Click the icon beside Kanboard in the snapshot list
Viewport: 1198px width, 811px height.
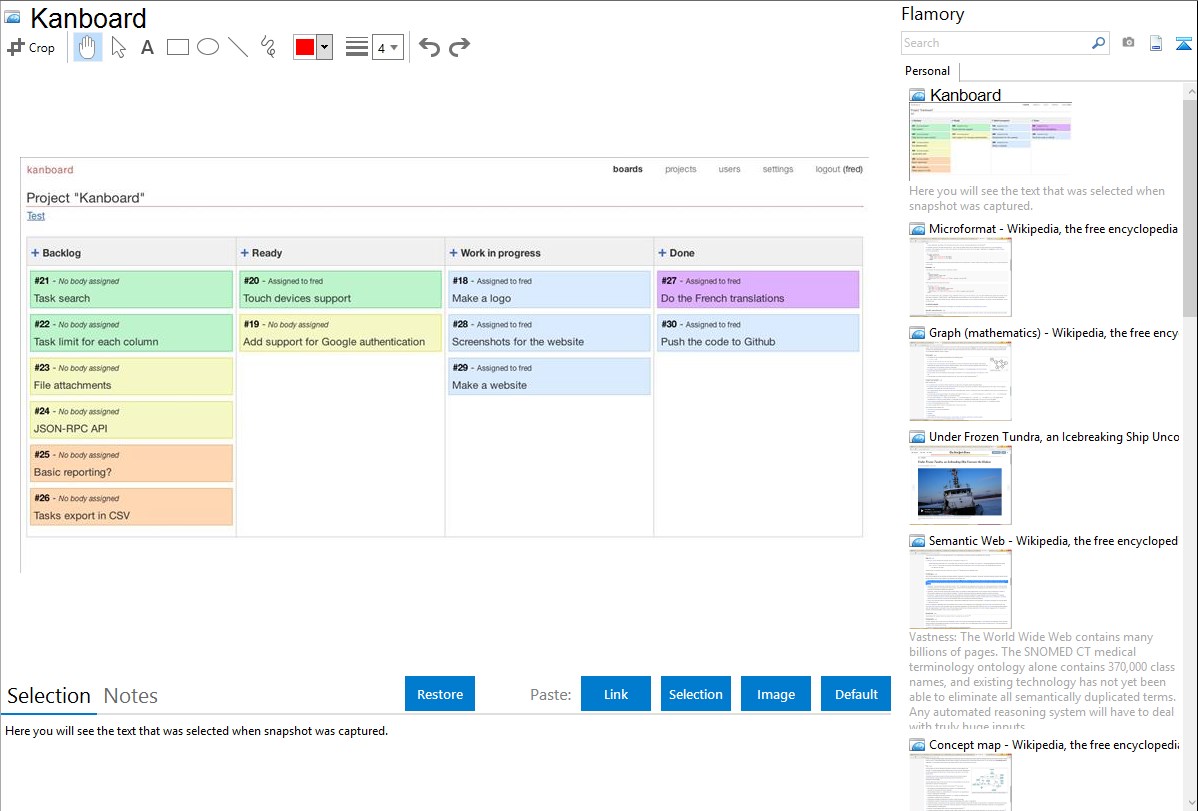tap(917, 96)
